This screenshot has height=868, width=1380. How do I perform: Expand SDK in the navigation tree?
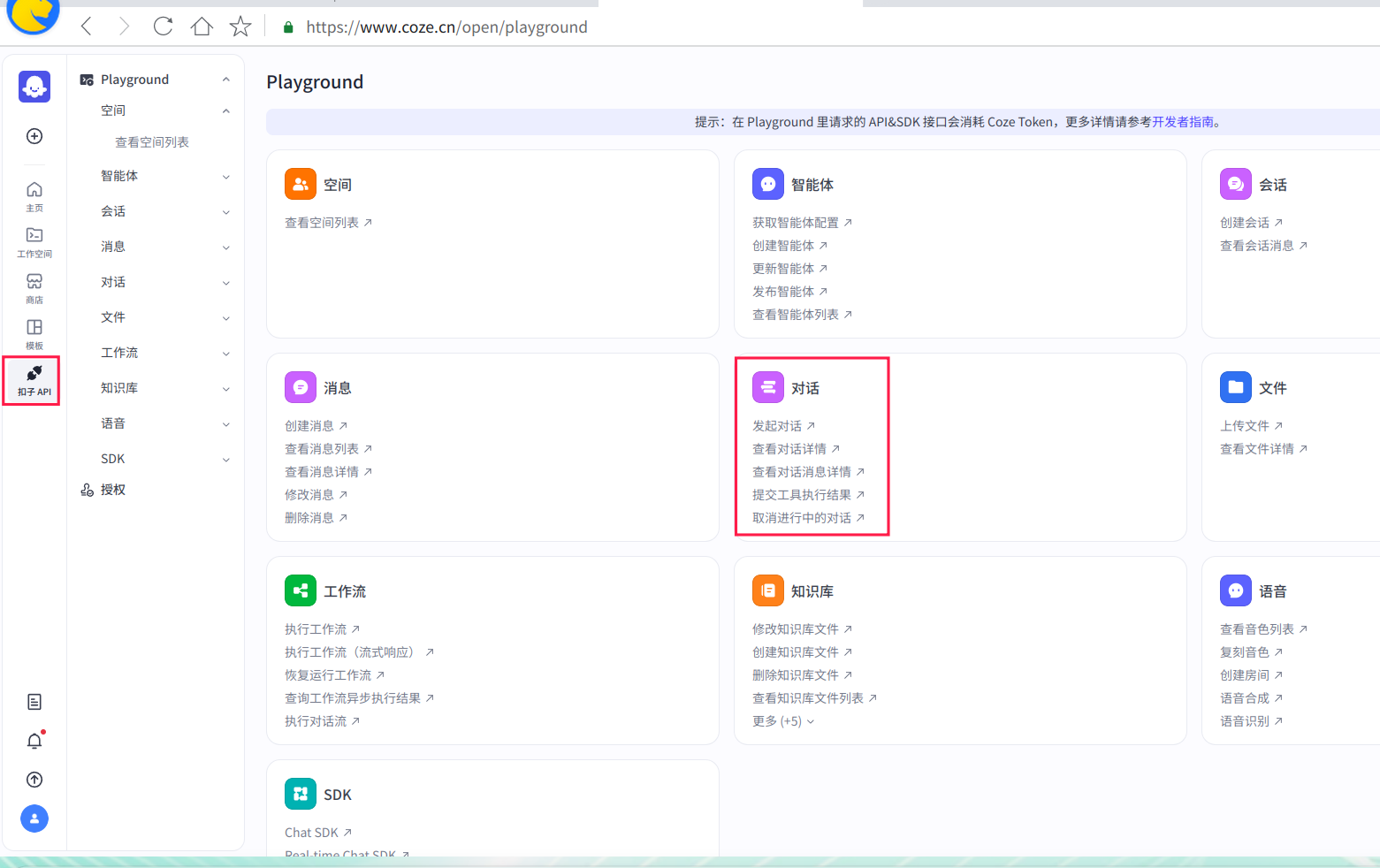point(226,460)
